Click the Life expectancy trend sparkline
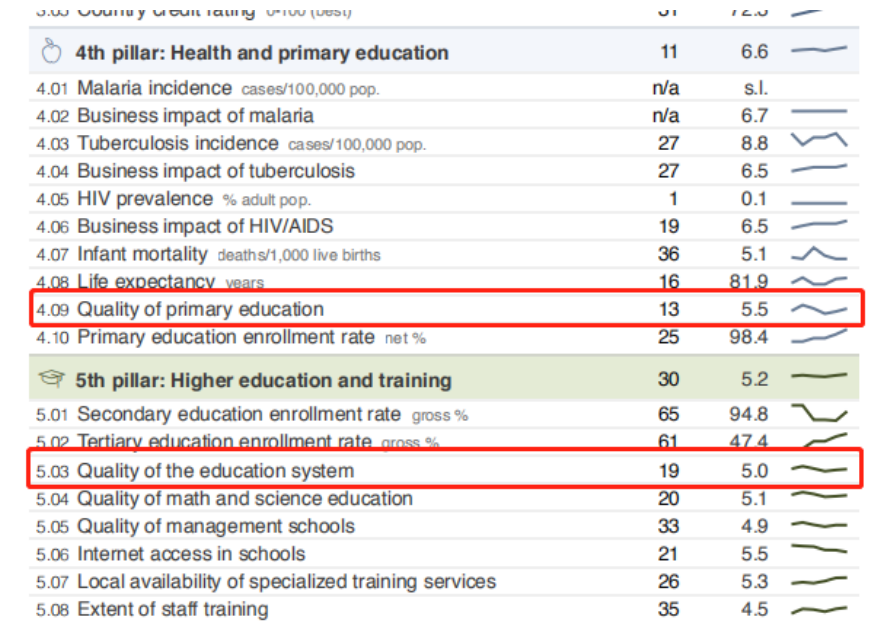 click(819, 280)
